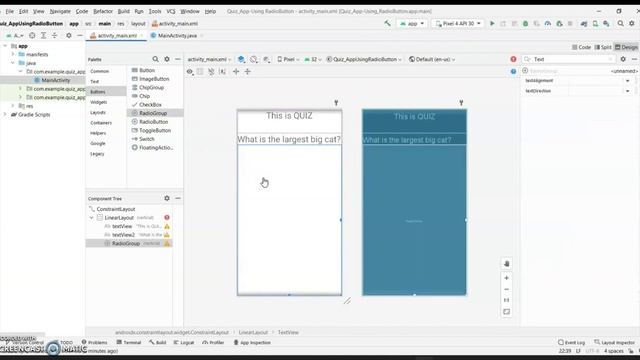Open the Terminal tool window
This screenshot has height=360, width=640.
(x=129, y=342)
